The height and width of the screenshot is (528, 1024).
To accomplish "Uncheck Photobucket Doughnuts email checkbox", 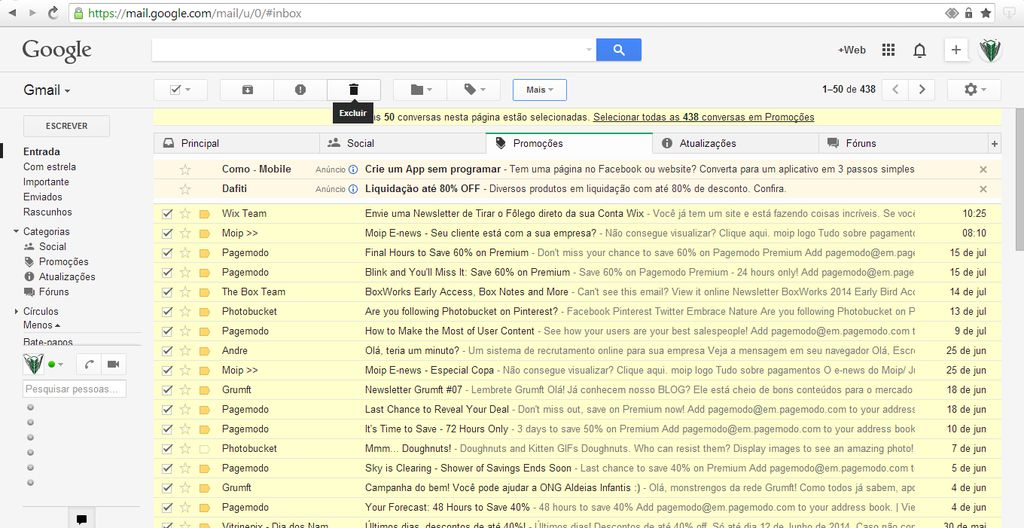I will tap(167, 449).
